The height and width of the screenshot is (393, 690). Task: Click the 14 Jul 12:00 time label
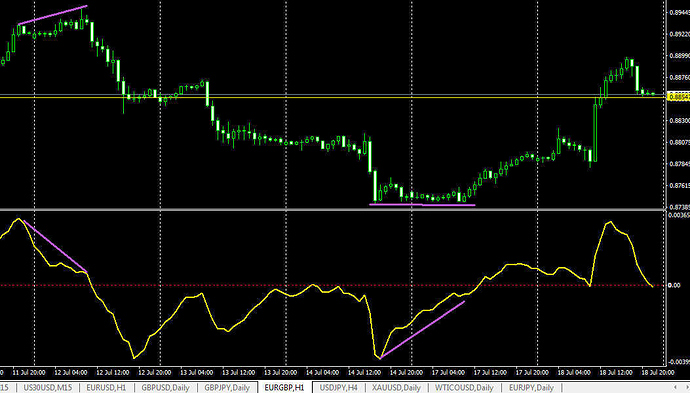(364, 372)
